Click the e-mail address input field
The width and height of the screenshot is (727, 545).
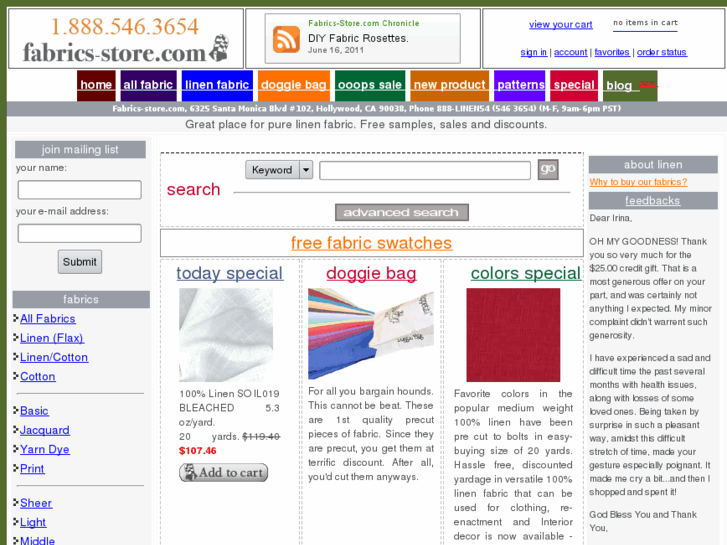[80, 233]
